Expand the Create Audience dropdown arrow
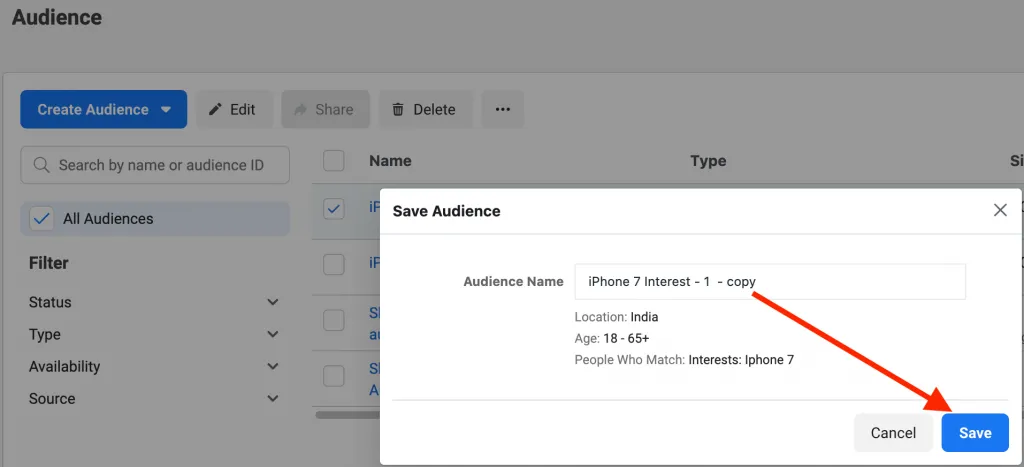The image size is (1024, 467). tap(166, 110)
